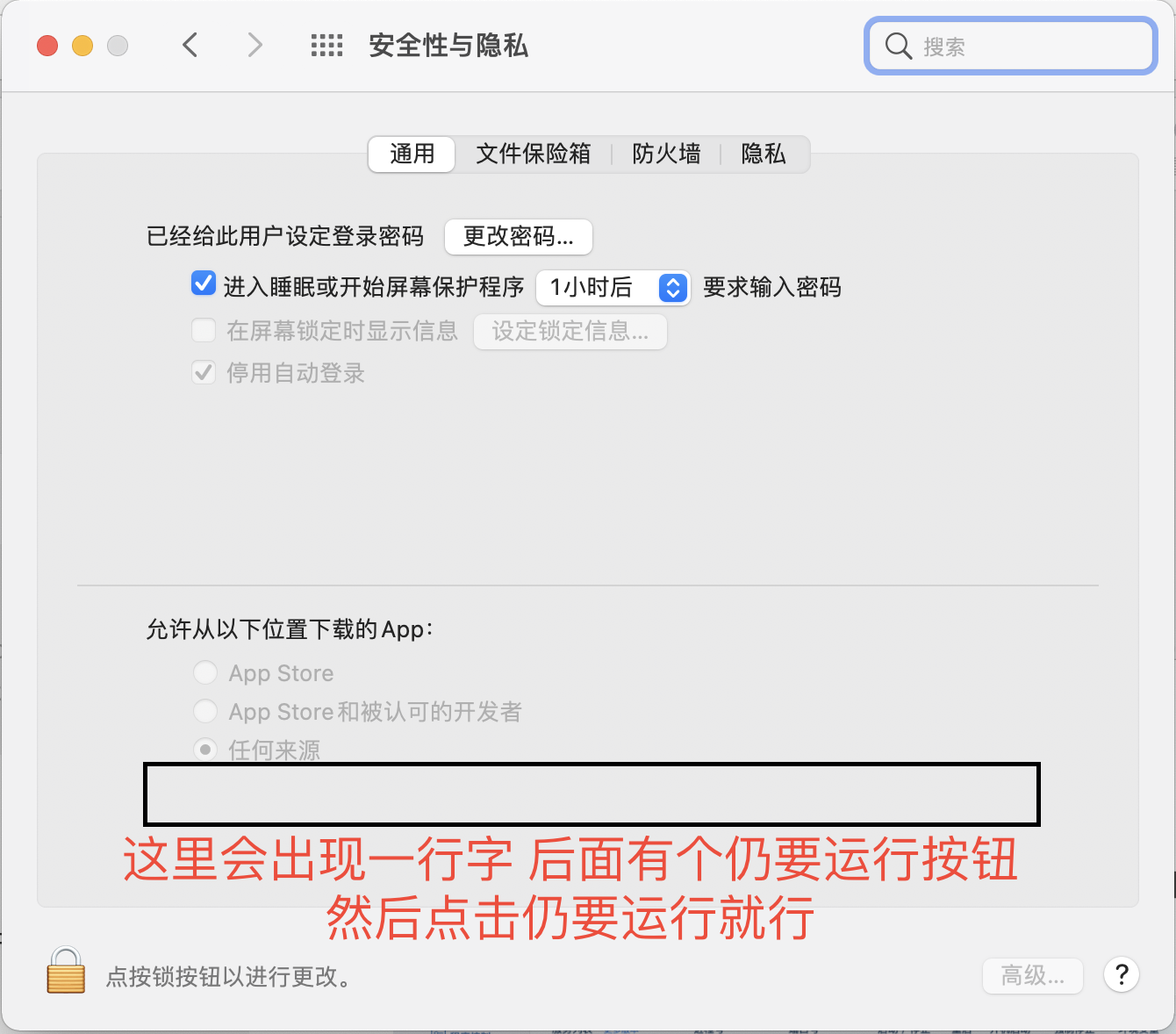Click the forward navigation arrow
The width and height of the screenshot is (1176, 1034).
(x=255, y=45)
